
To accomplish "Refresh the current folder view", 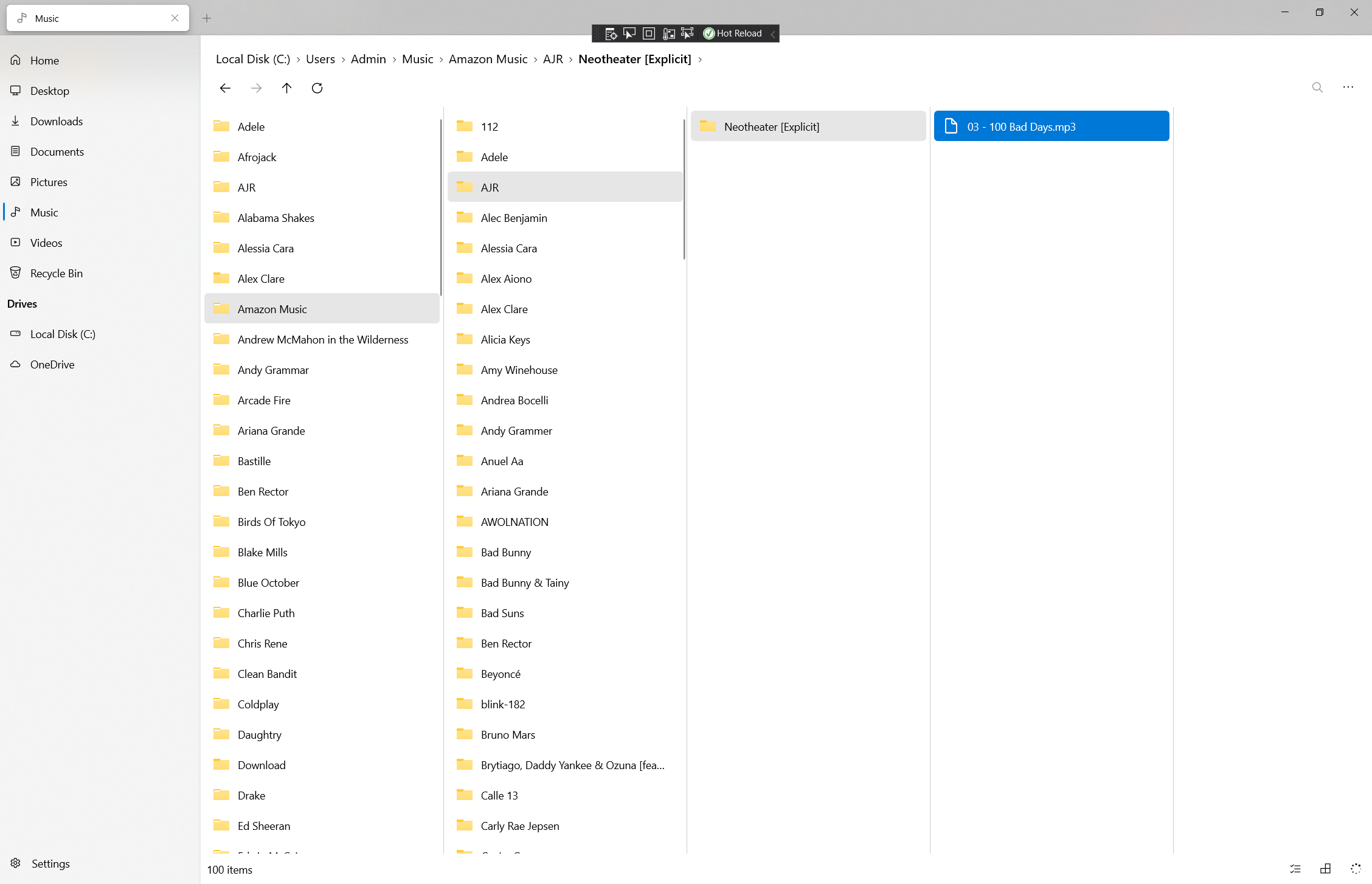I will 317,88.
